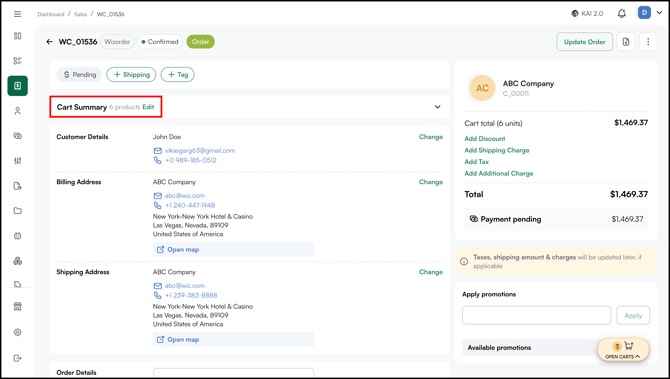The width and height of the screenshot is (670, 379).
Task: Open the notifications bell
Action: [622, 14]
